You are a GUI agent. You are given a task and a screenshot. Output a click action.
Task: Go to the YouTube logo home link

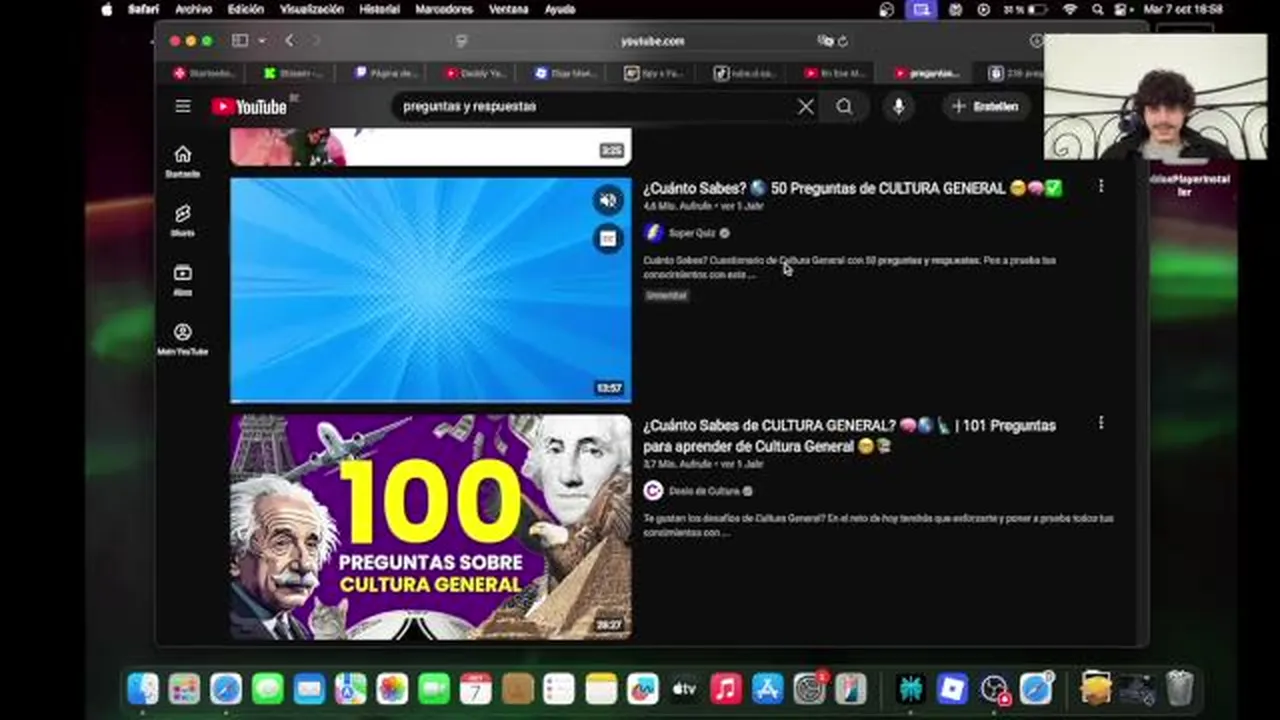[249, 107]
